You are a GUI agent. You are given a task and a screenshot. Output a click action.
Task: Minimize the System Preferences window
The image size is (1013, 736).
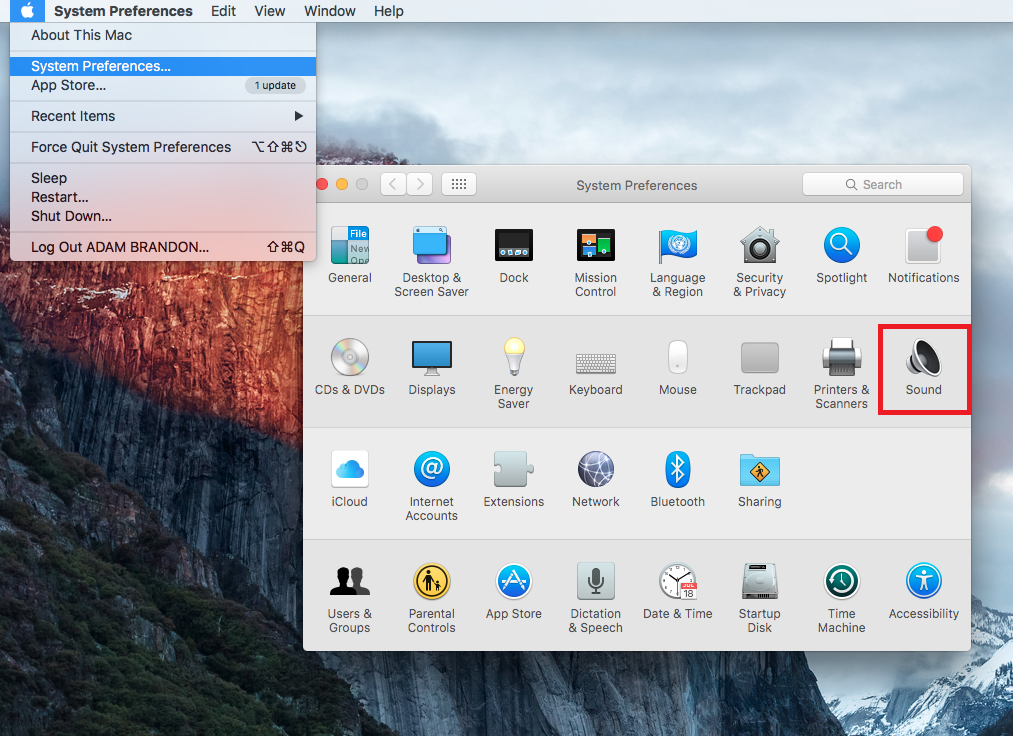[342, 184]
